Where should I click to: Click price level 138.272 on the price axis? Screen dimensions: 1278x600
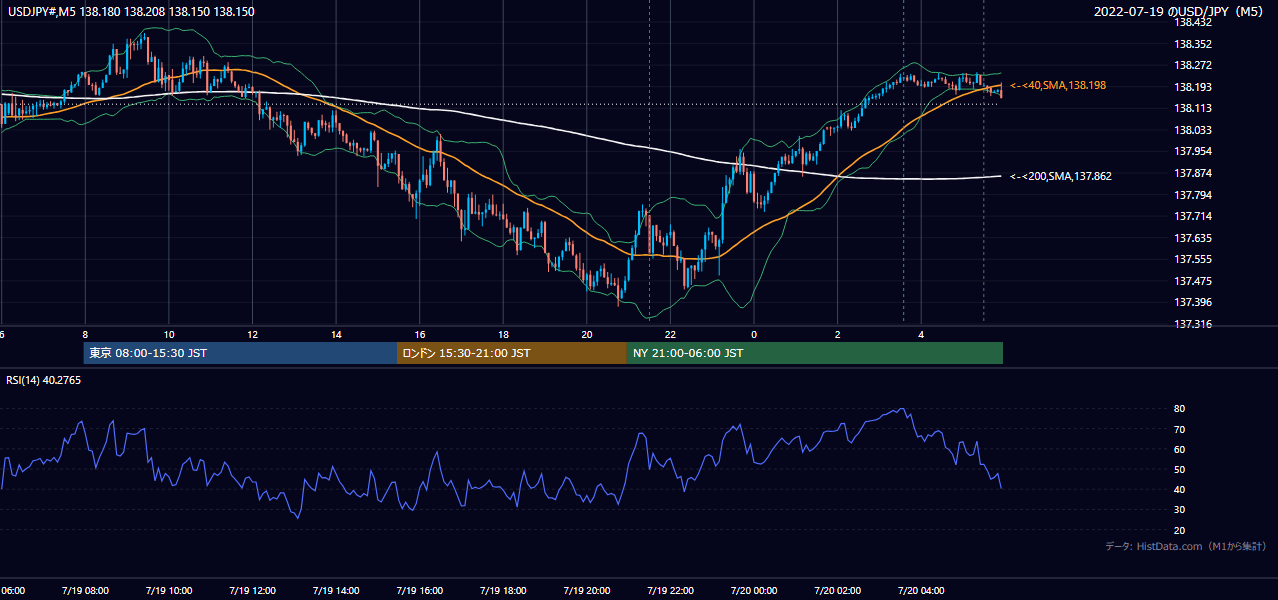pyautogui.click(x=1194, y=66)
